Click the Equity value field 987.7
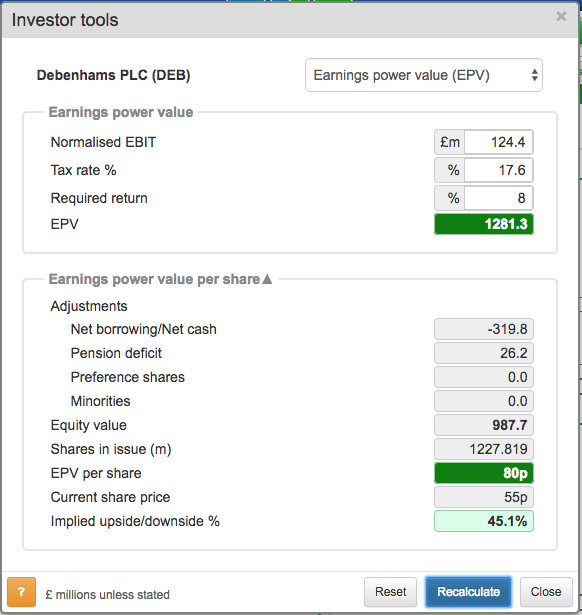 [484, 425]
